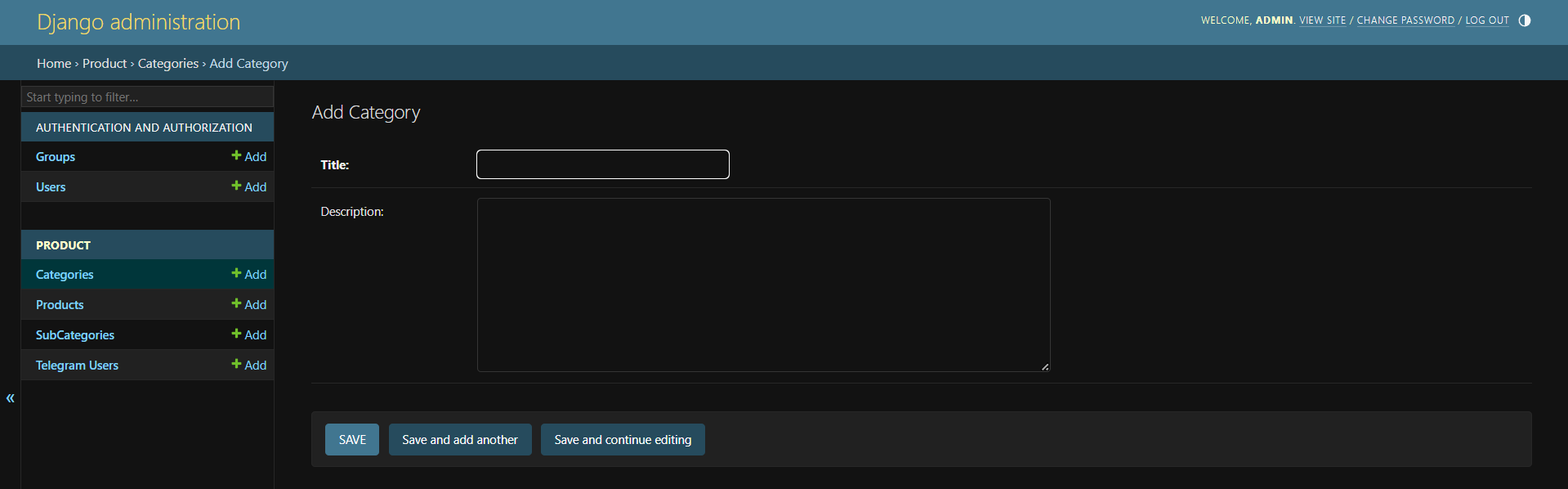Click the Change Password link

[1405, 20]
